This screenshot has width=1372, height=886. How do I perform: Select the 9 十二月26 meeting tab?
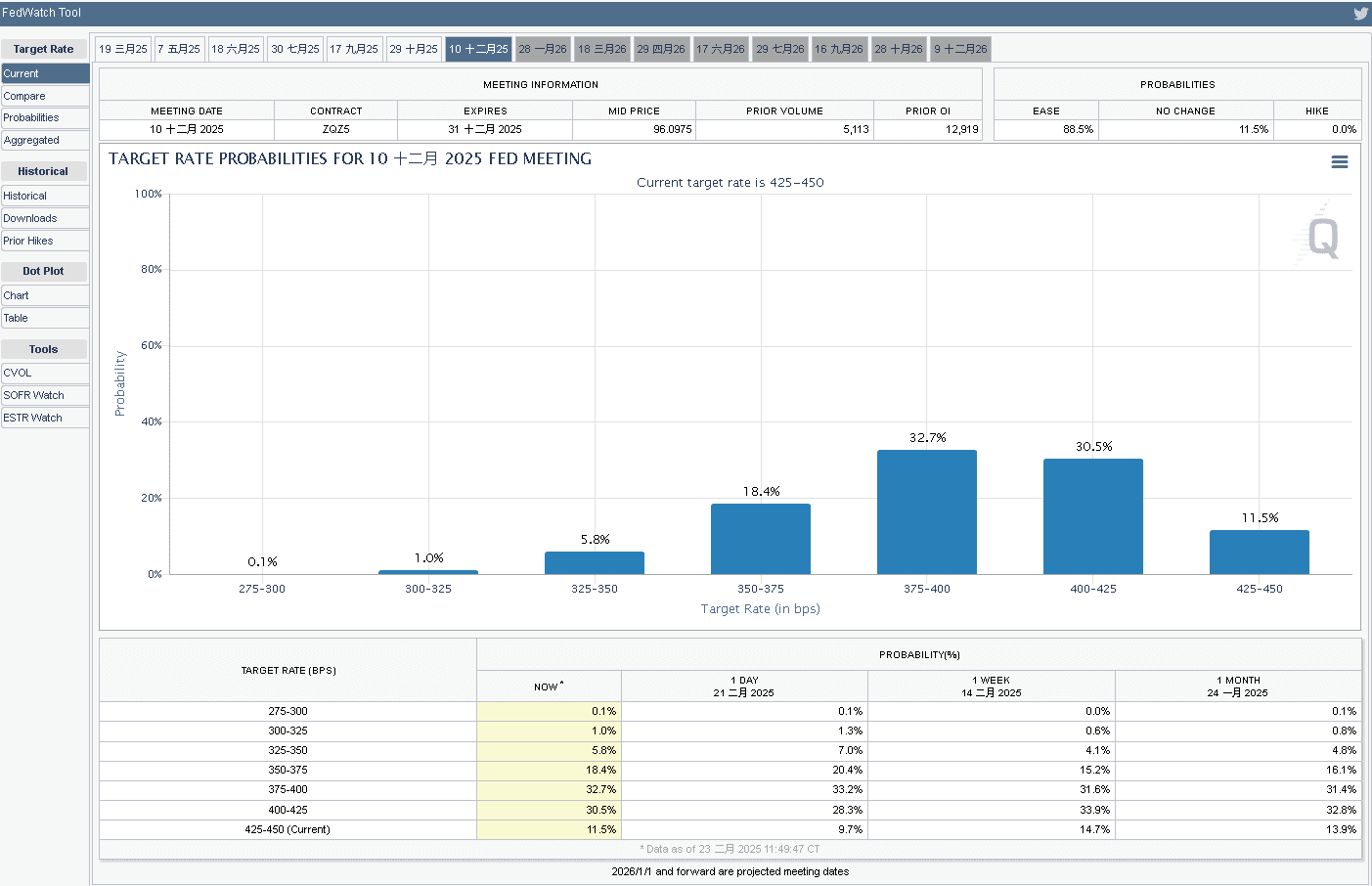[961, 49]
